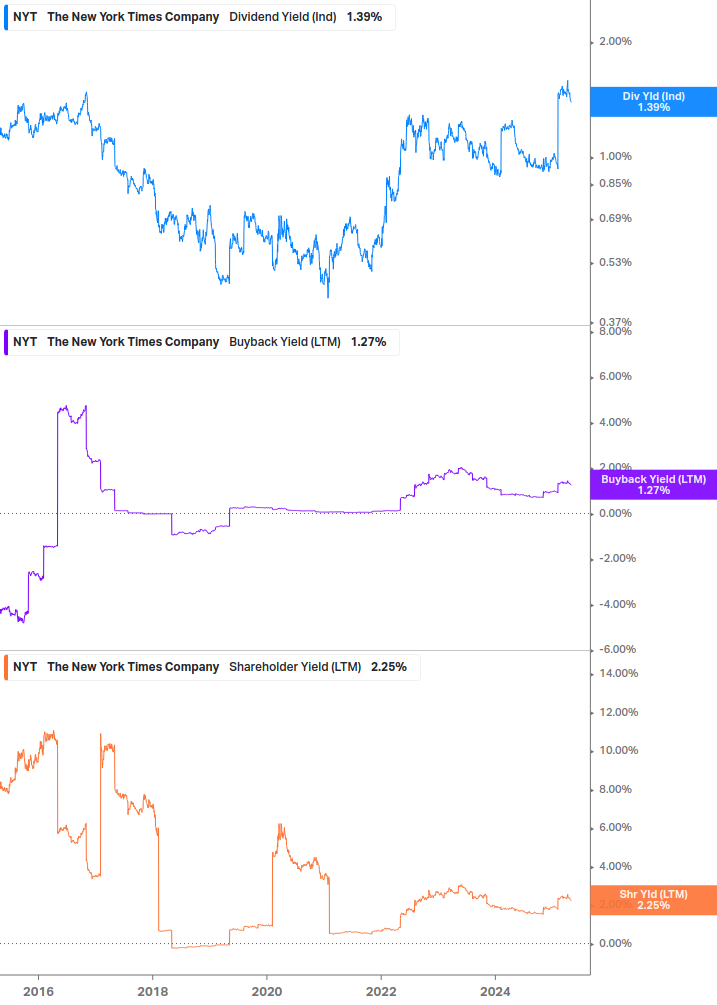Viewport: 717px width, 1005px height.
Task: Click the blue color bar in dividend legend
Action: click(6, 17)
